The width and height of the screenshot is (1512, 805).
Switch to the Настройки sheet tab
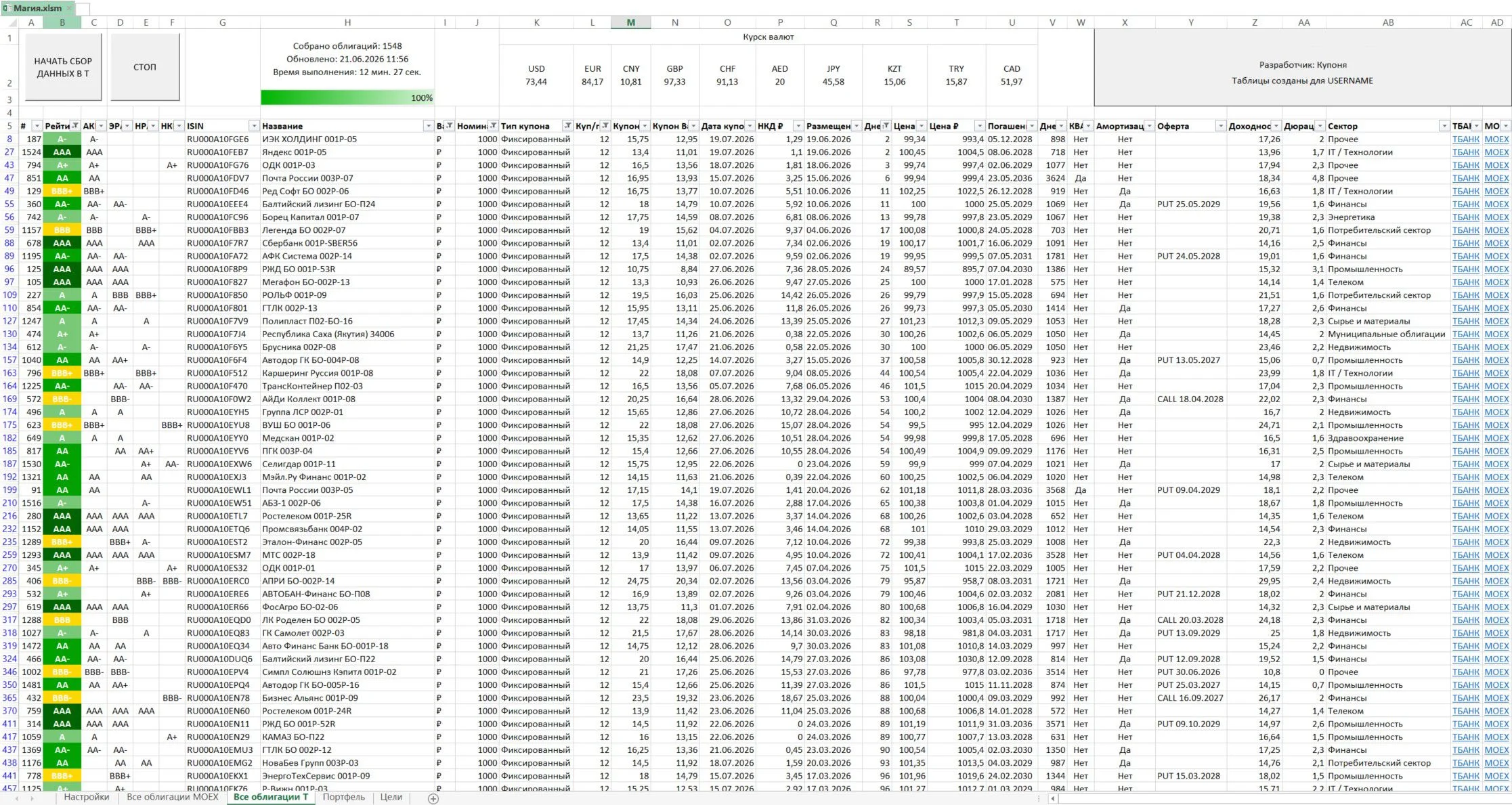pos(87,798)
